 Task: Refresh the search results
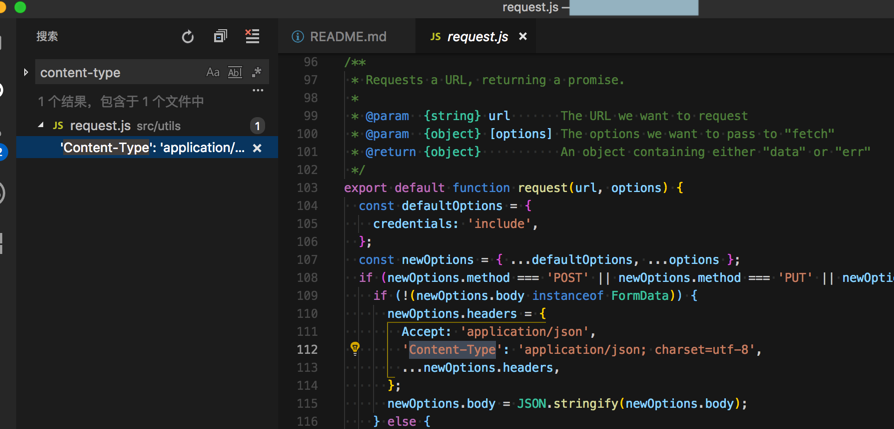point(188,37)
